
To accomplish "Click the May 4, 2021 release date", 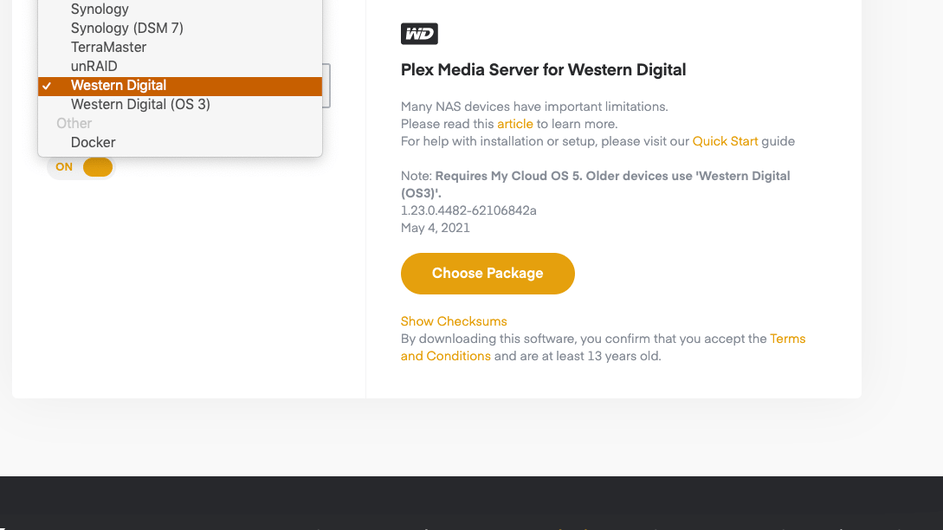I will point(435,227).
